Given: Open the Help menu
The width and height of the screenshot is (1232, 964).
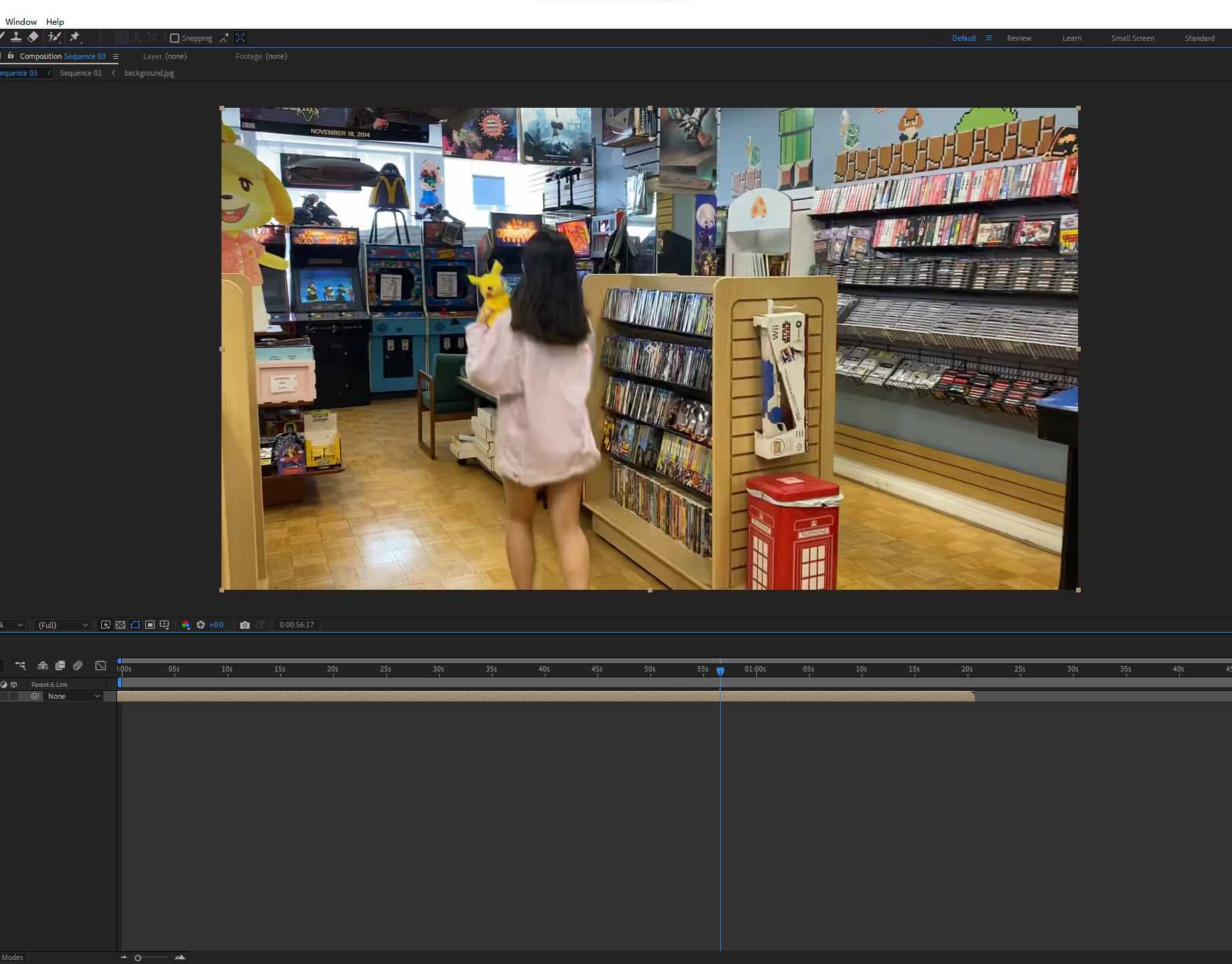Looking at the screenshot, I should [55, 21].
